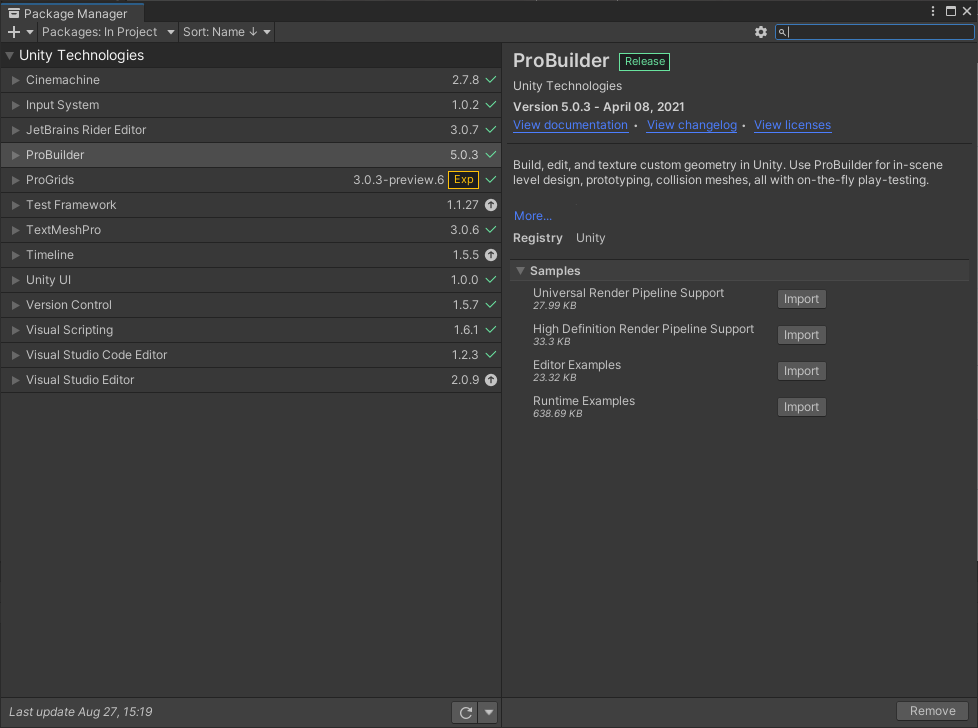Click the add package plus icon
The image size is (978, 728).
pyautogui.click(x=14, y=32)
